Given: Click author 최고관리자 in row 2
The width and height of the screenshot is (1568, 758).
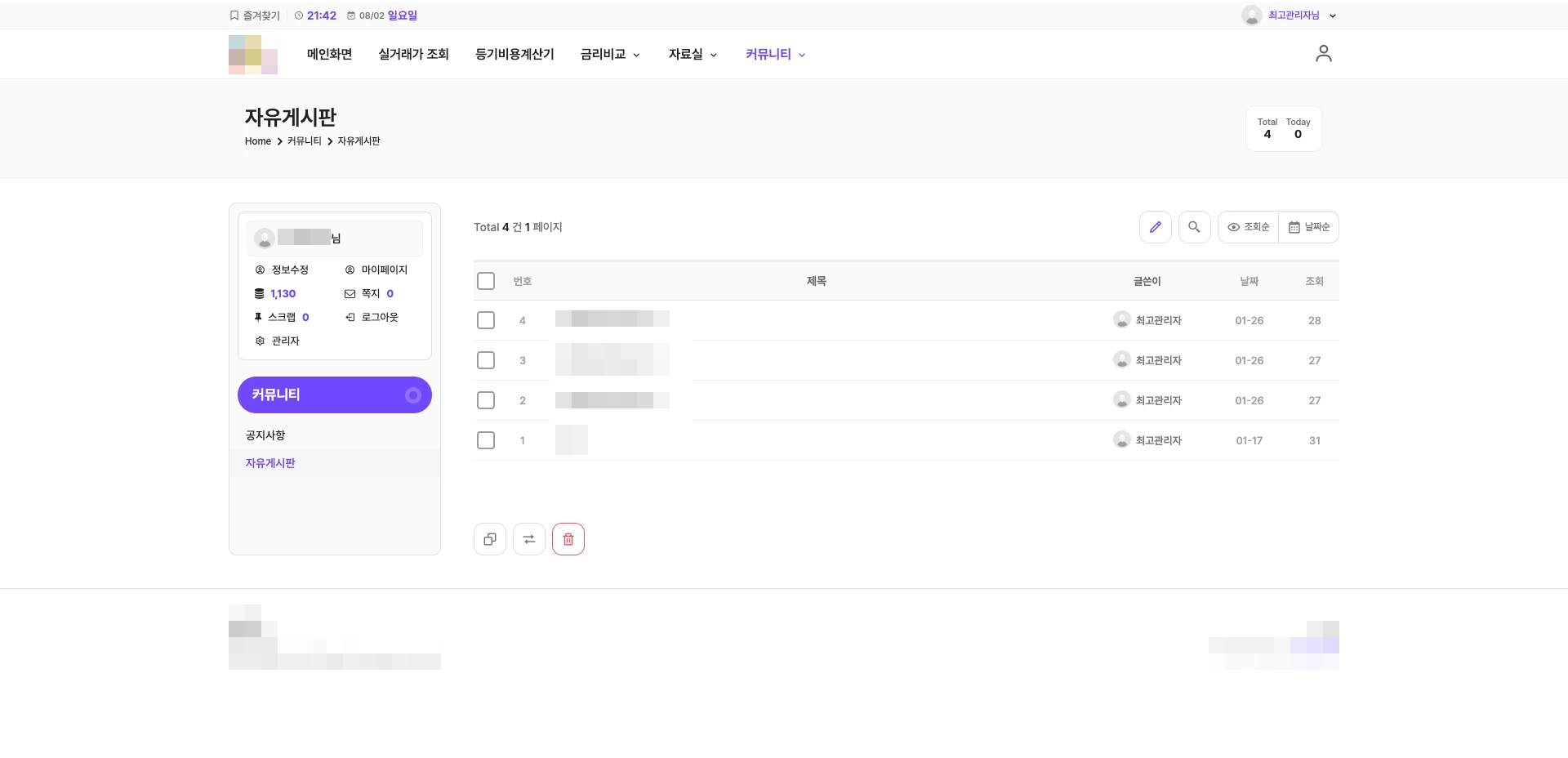Looking at the screenshot, I should (x=1158, y=400).
